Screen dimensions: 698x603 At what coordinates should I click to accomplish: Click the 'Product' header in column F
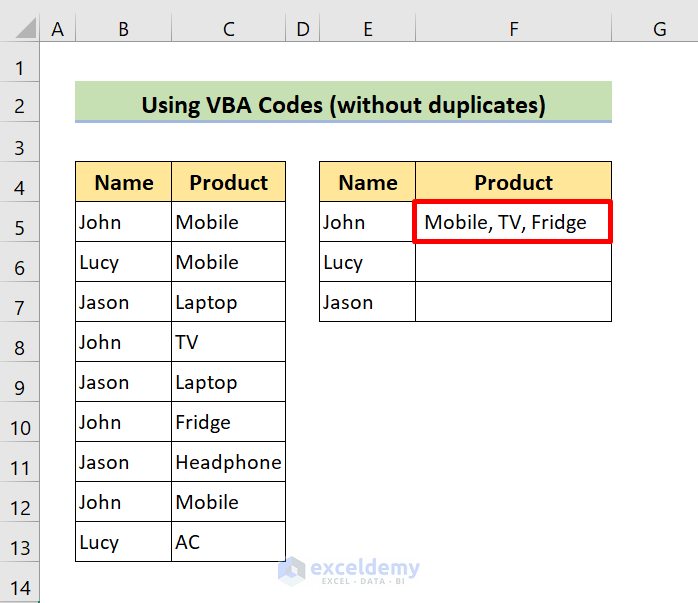point(514,182)
